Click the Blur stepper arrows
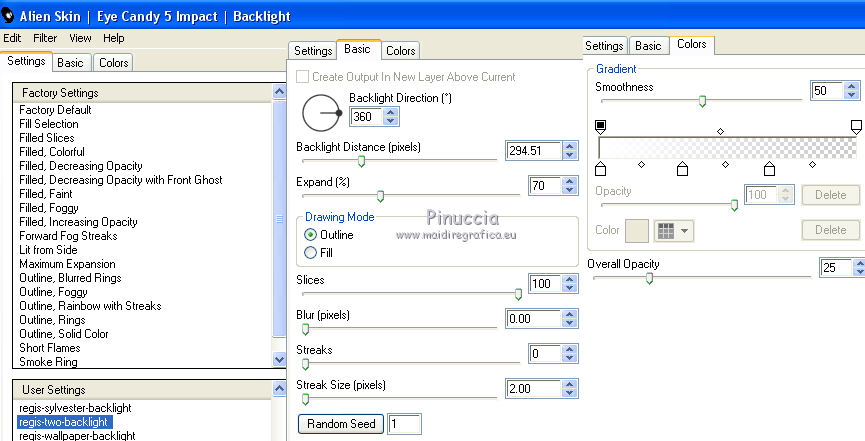Viewport: 865px width, 441px height. [x=570, y=318]
